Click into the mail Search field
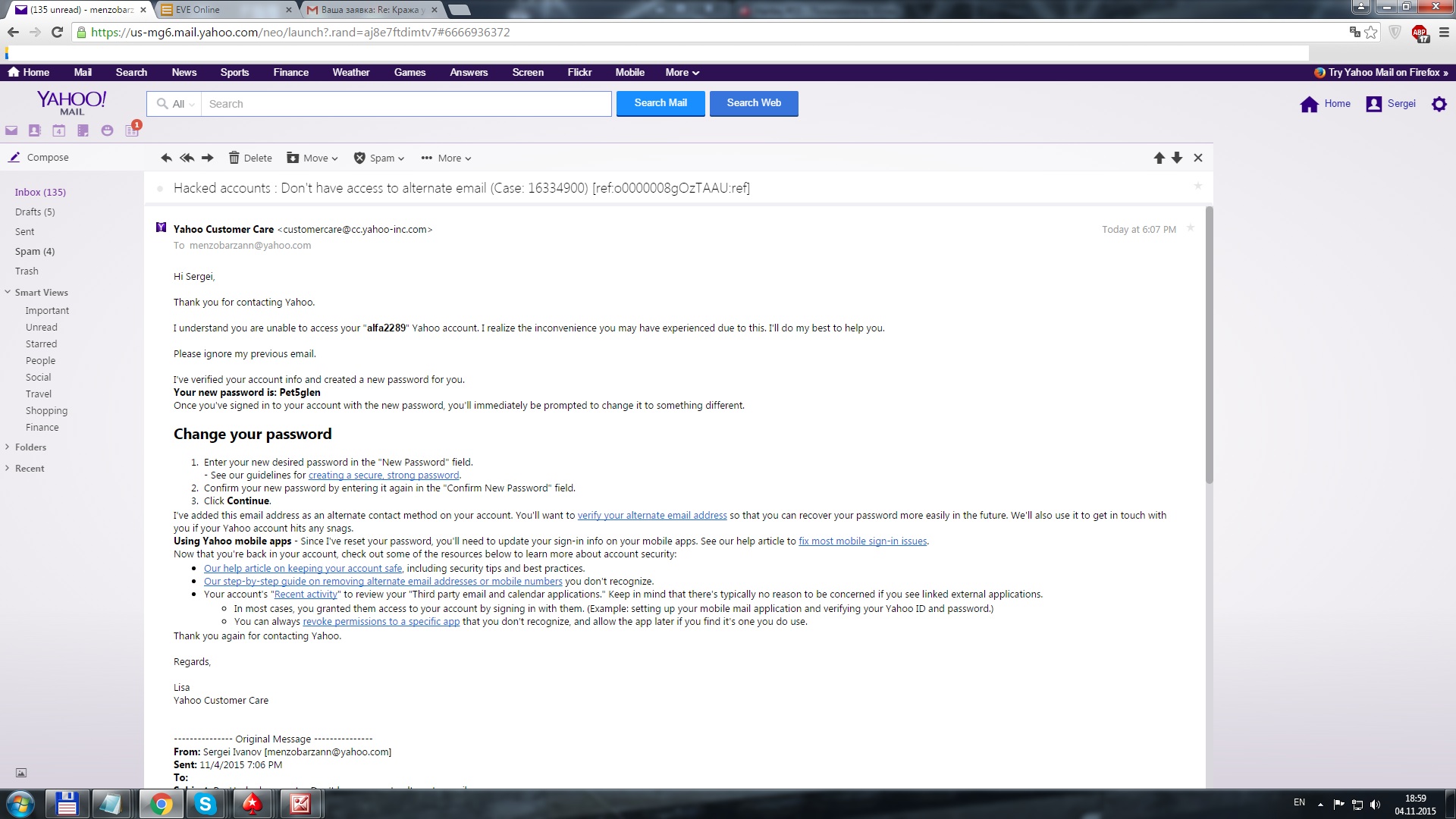The image size is (1456, 819). (406, 104)
